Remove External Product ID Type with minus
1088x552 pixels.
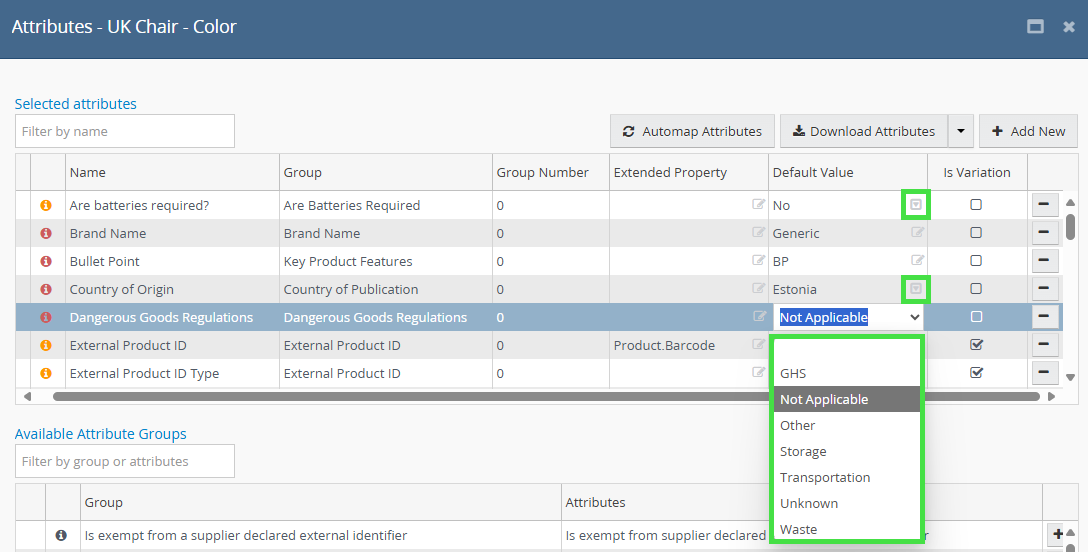pos(1044,372)
